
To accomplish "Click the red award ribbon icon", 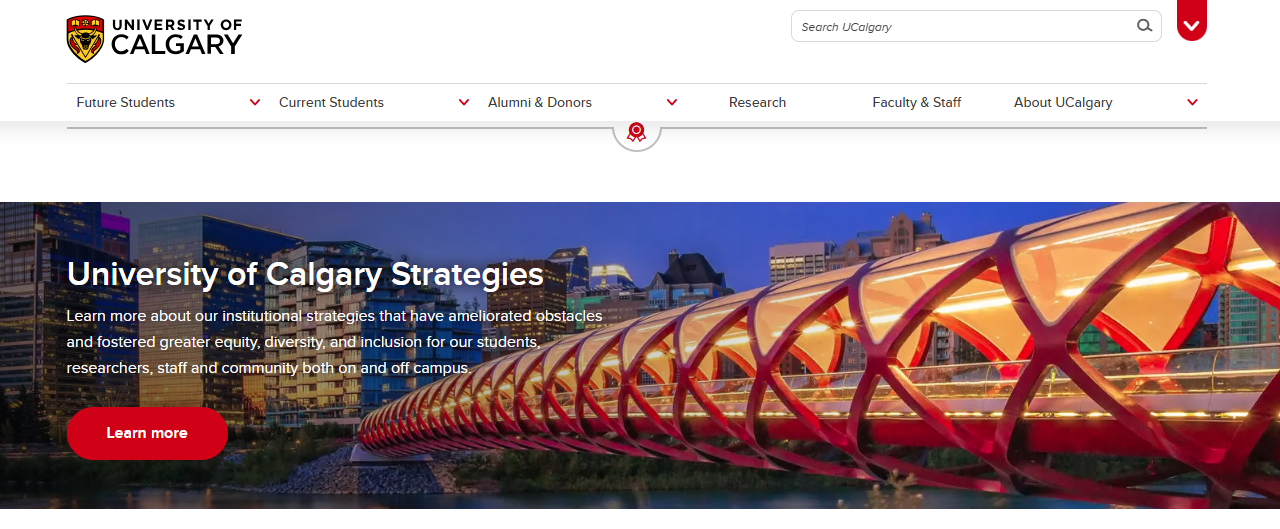I will click(x=636, y=132).
